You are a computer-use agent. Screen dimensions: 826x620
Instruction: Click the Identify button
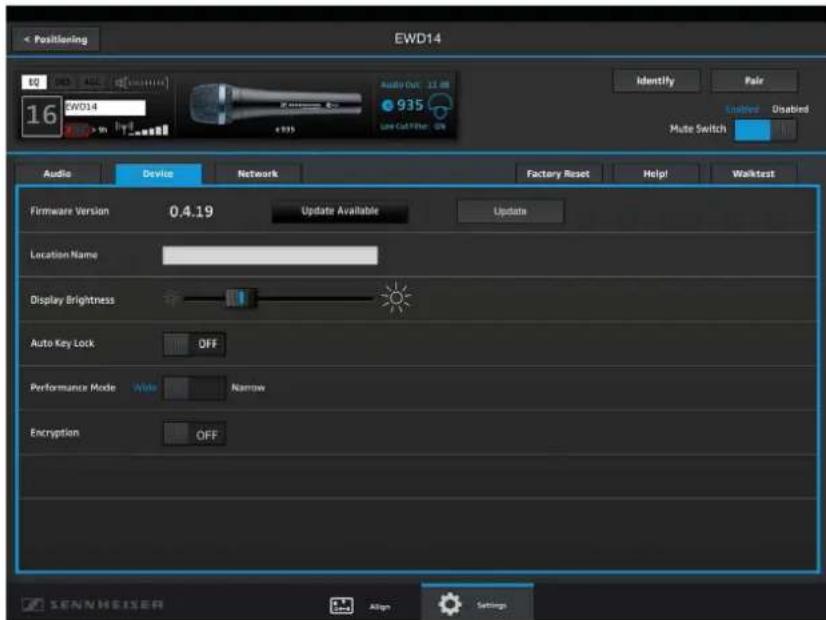(x=655, y=81)
